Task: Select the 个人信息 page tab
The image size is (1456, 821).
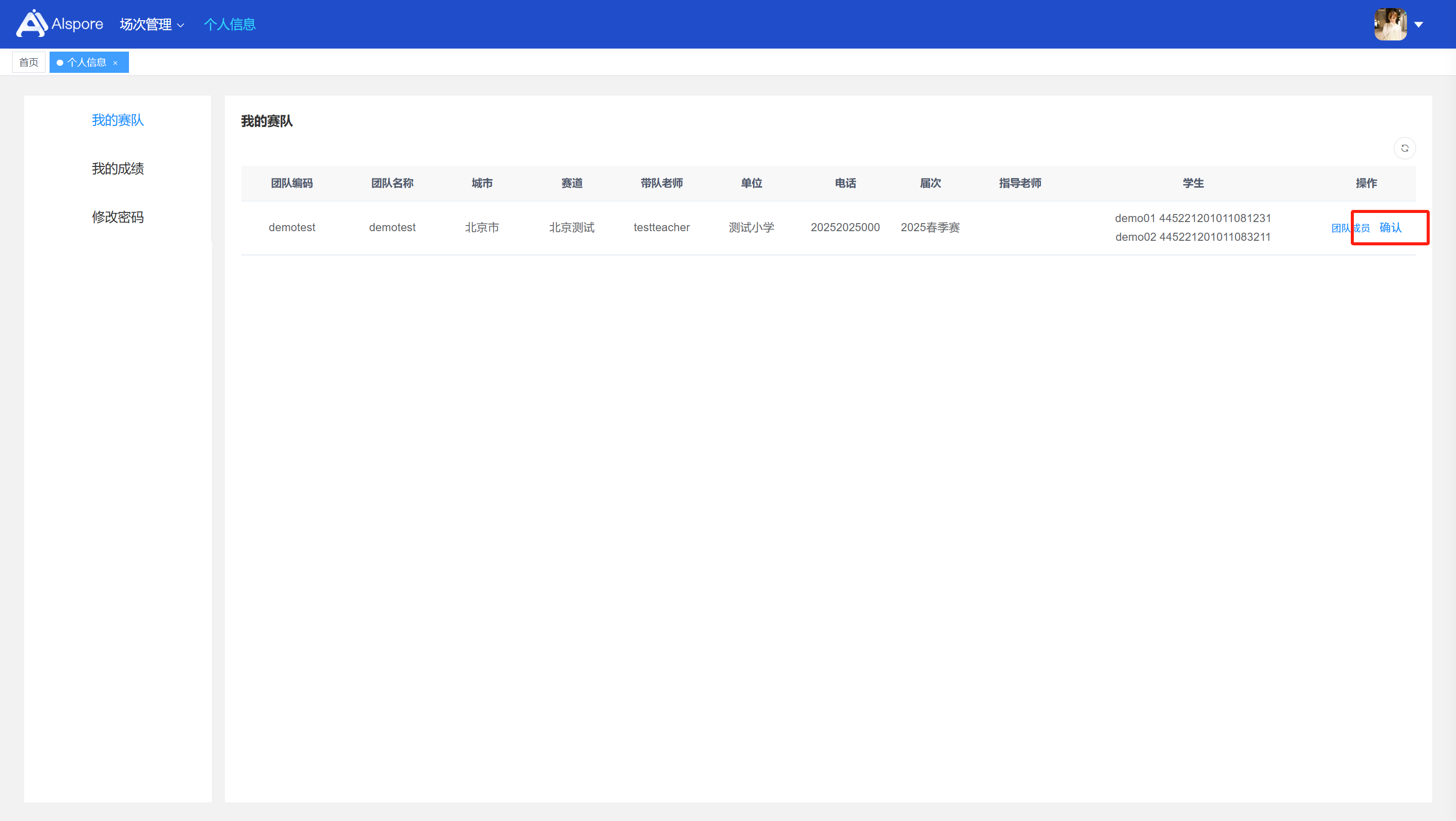Action: 86,62
